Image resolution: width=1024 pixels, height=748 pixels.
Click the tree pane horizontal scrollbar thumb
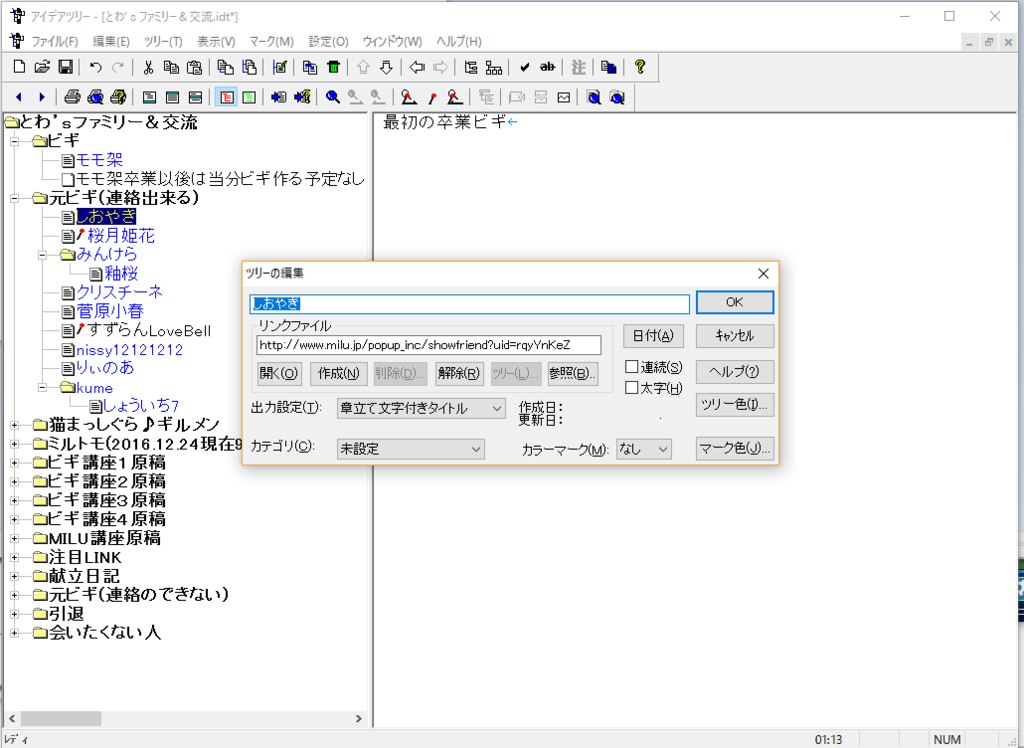[x=61, y=718]
